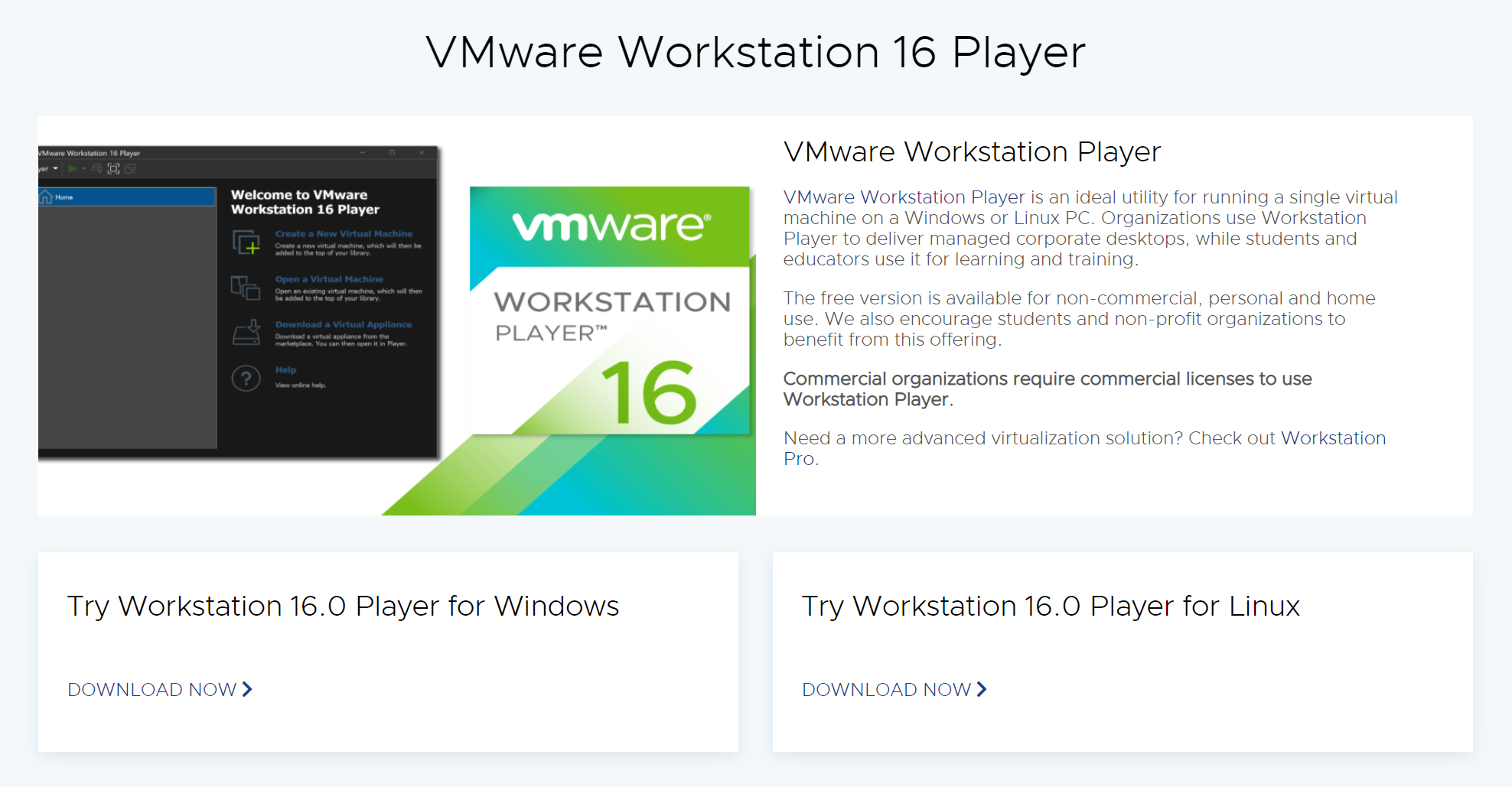The width and height of the screenshot is (1512, 787).
Task: Open the VMware Workstation Player blue link
Action: pyautogui.click(x=904, y=197)
